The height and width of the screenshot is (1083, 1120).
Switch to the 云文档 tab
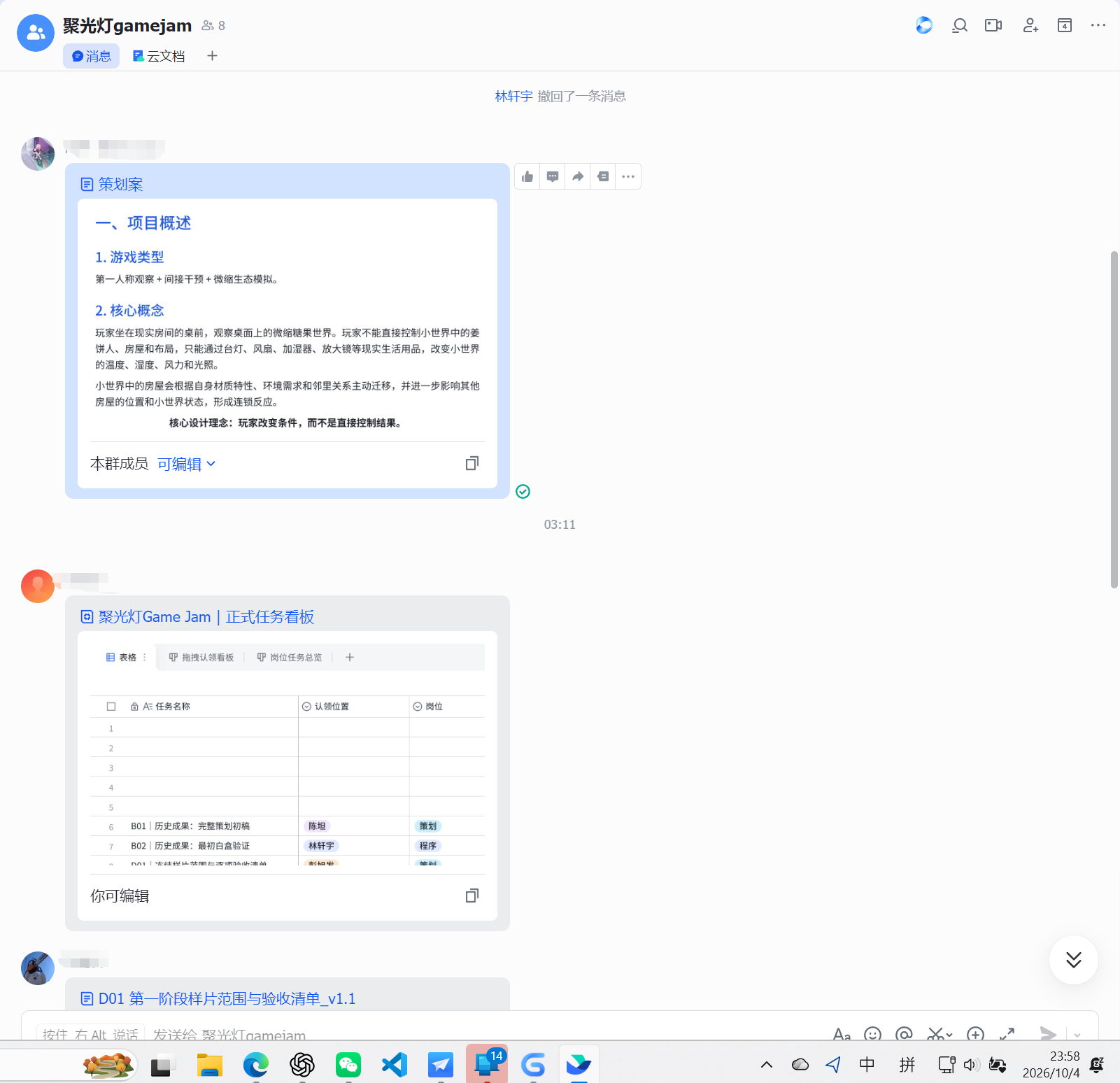tap(159, 56)
